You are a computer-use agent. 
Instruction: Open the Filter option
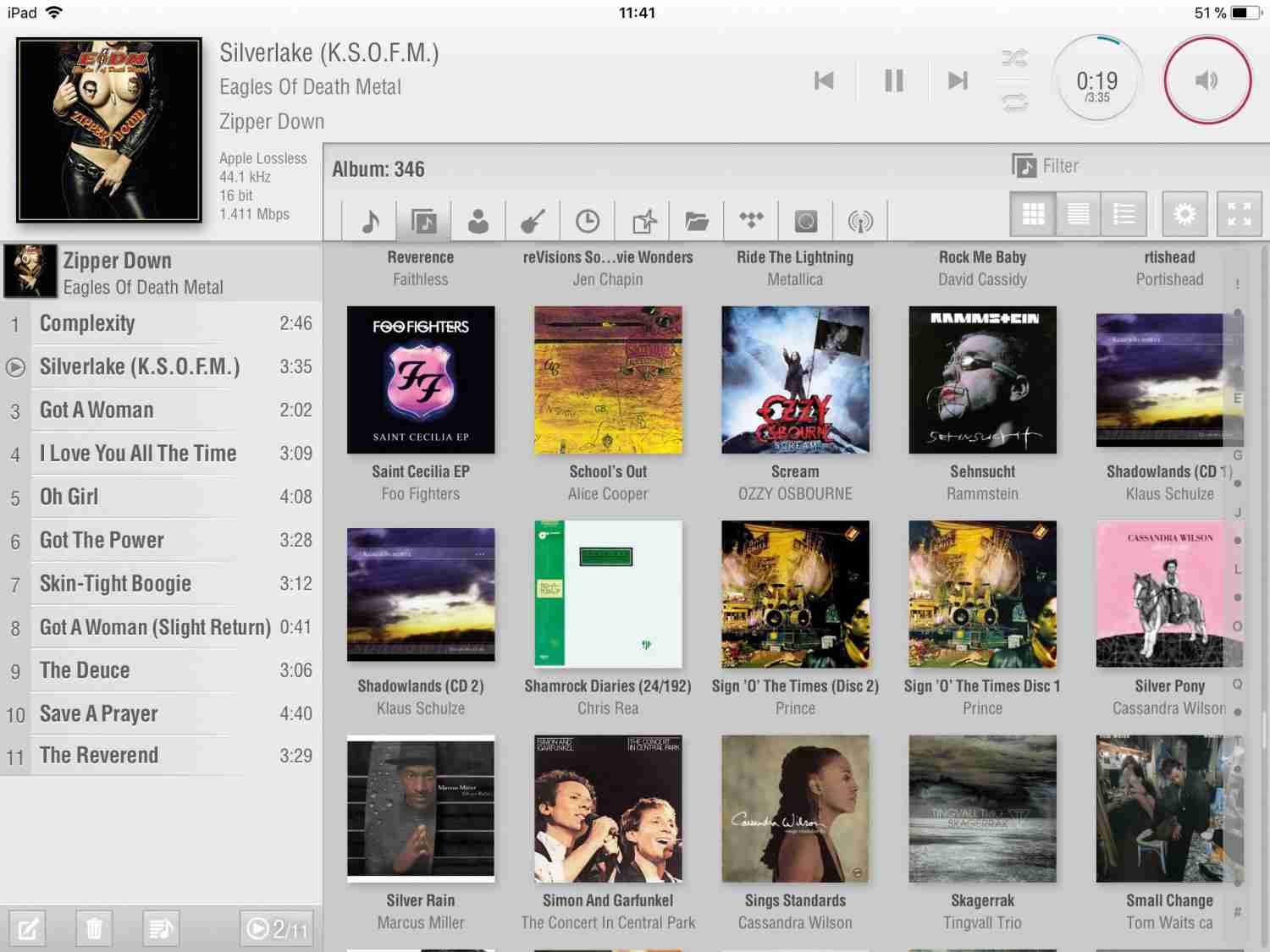(x=1046, y=166)
